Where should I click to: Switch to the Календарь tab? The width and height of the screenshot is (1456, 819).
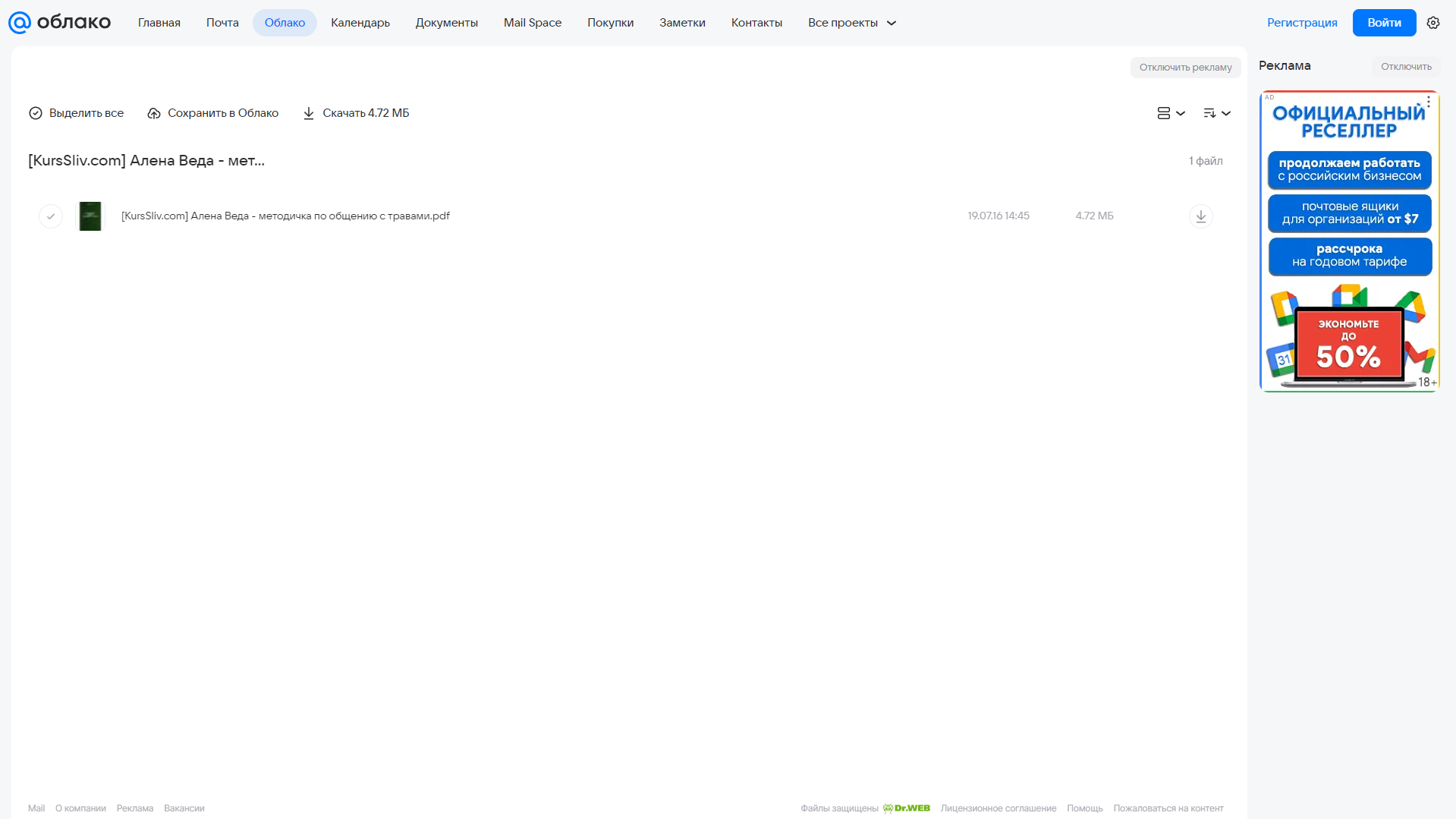pyautogui.click(x=360, y=23)
